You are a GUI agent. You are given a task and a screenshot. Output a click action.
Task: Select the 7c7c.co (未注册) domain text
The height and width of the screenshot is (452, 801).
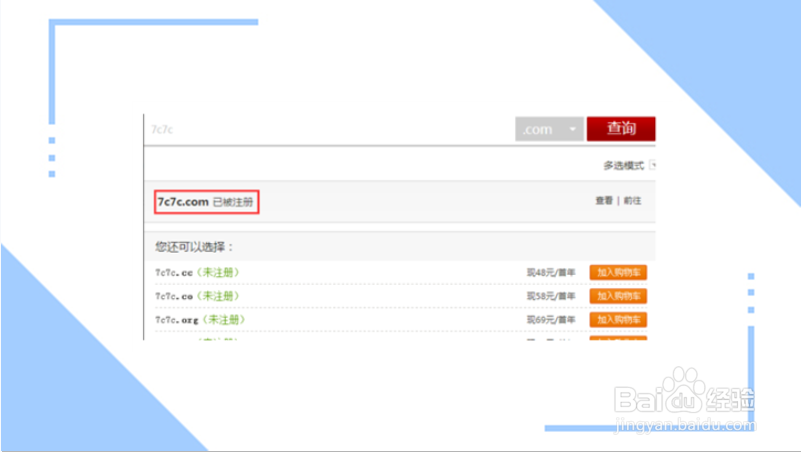[197, 296]
